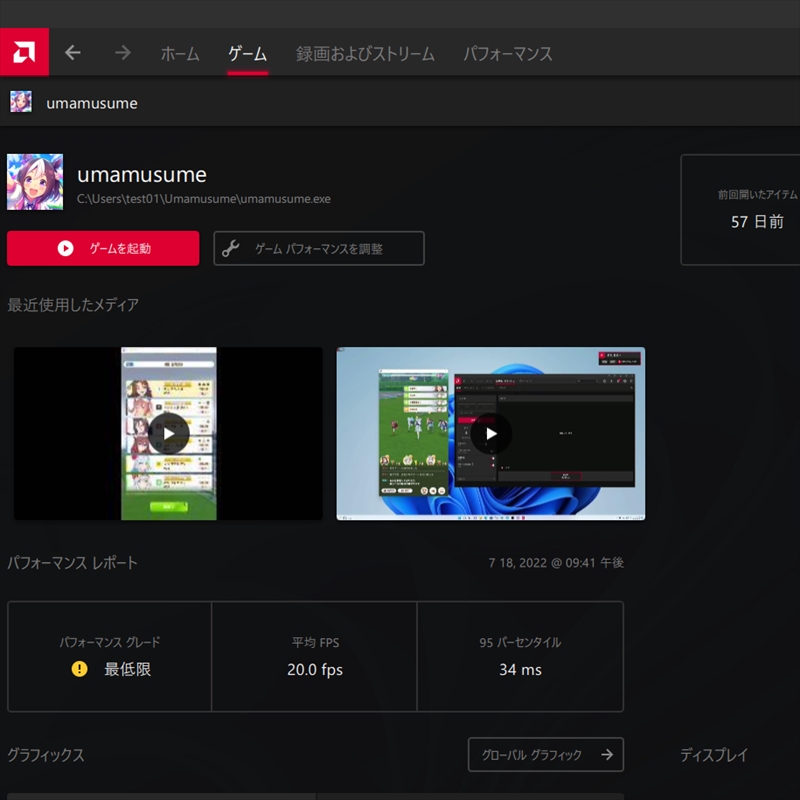This screenshot has width=800, height=800.
Task: Click the ディスプレイ section heading
Action: (x=714, y=755)
